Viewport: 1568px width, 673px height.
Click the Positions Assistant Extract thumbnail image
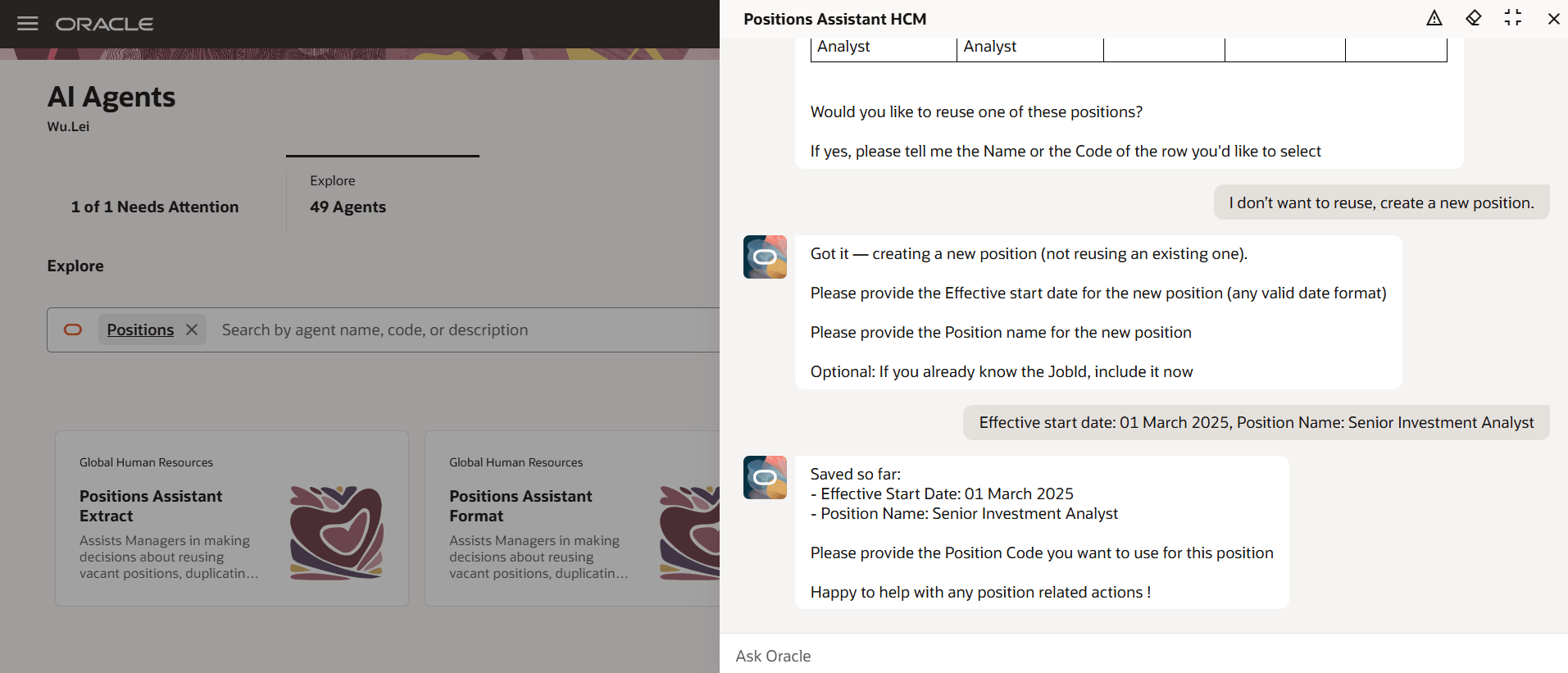(336, 533)
